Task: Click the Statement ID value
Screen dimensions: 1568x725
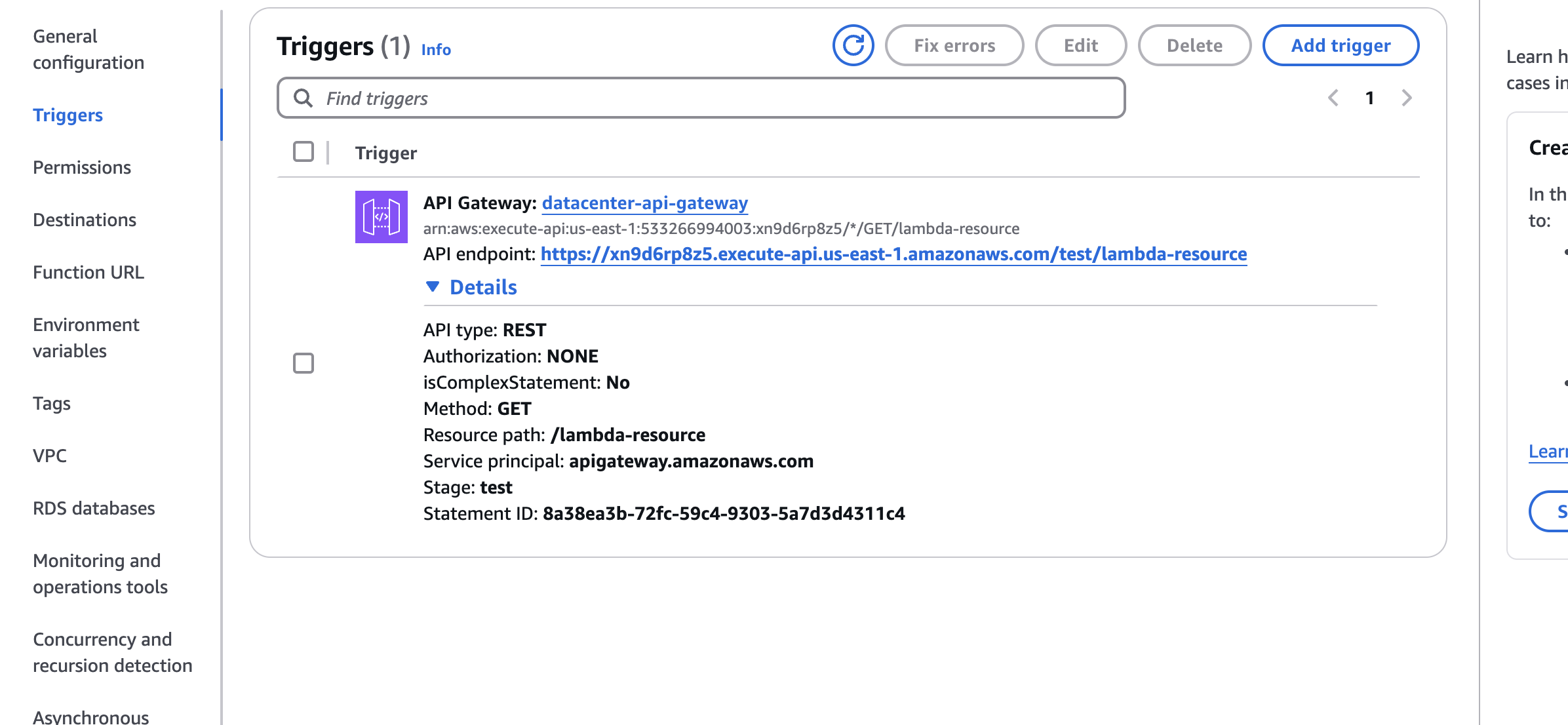Action: (724, 513)
